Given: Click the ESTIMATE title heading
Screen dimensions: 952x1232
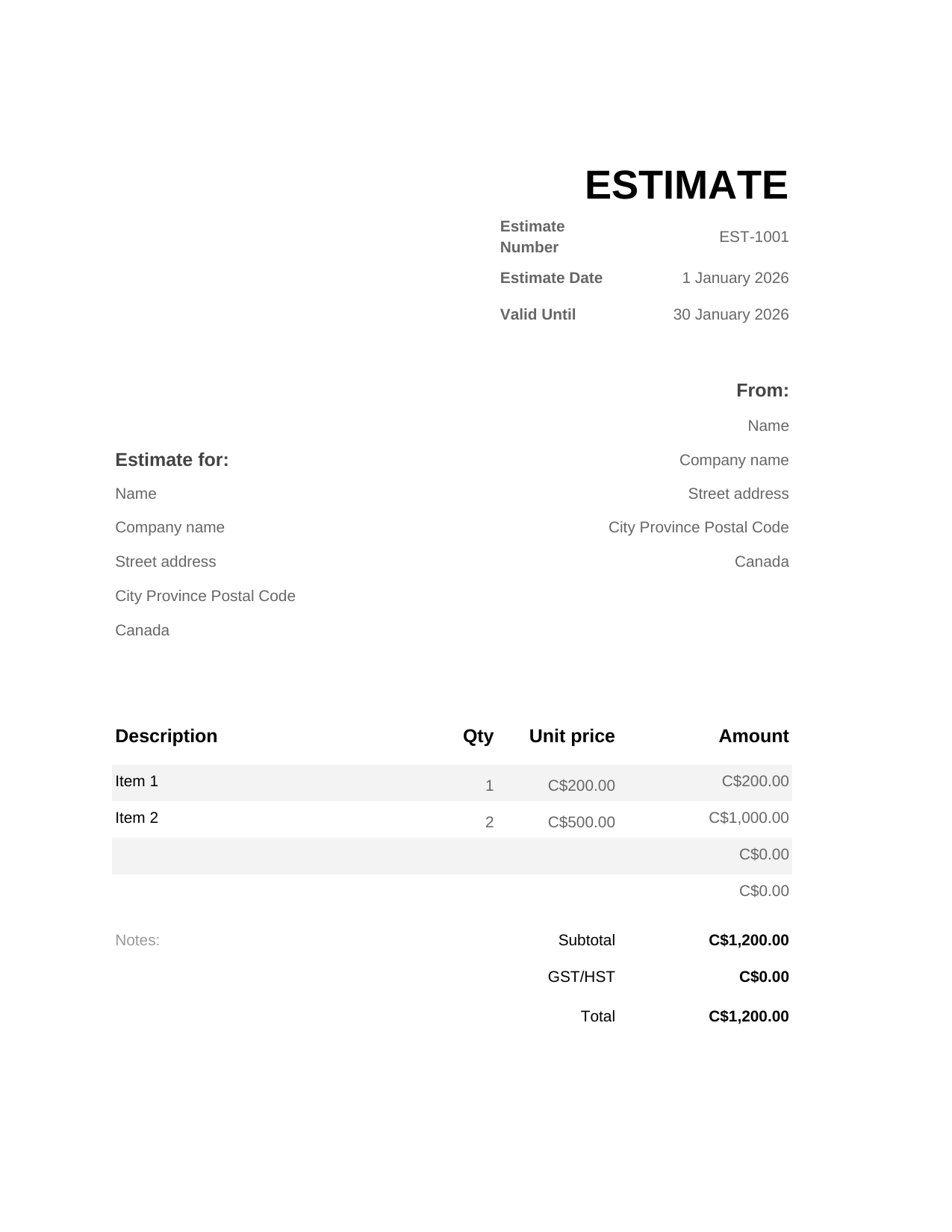Looking at the screenshot, I should click(x=686, y=185).
